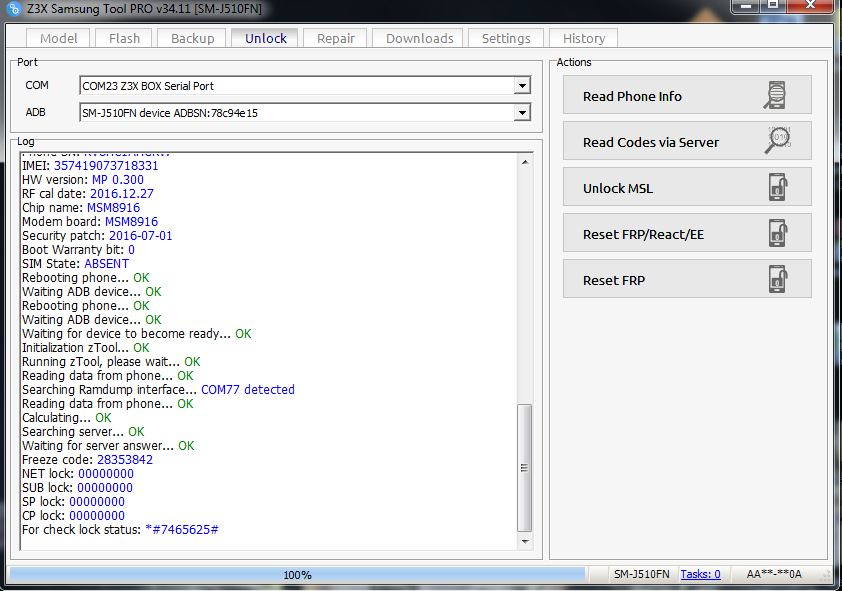Expand the COM port dropdown arrow
The height and width of the screenshot is (591, 842).
click(x=522, y=86)
